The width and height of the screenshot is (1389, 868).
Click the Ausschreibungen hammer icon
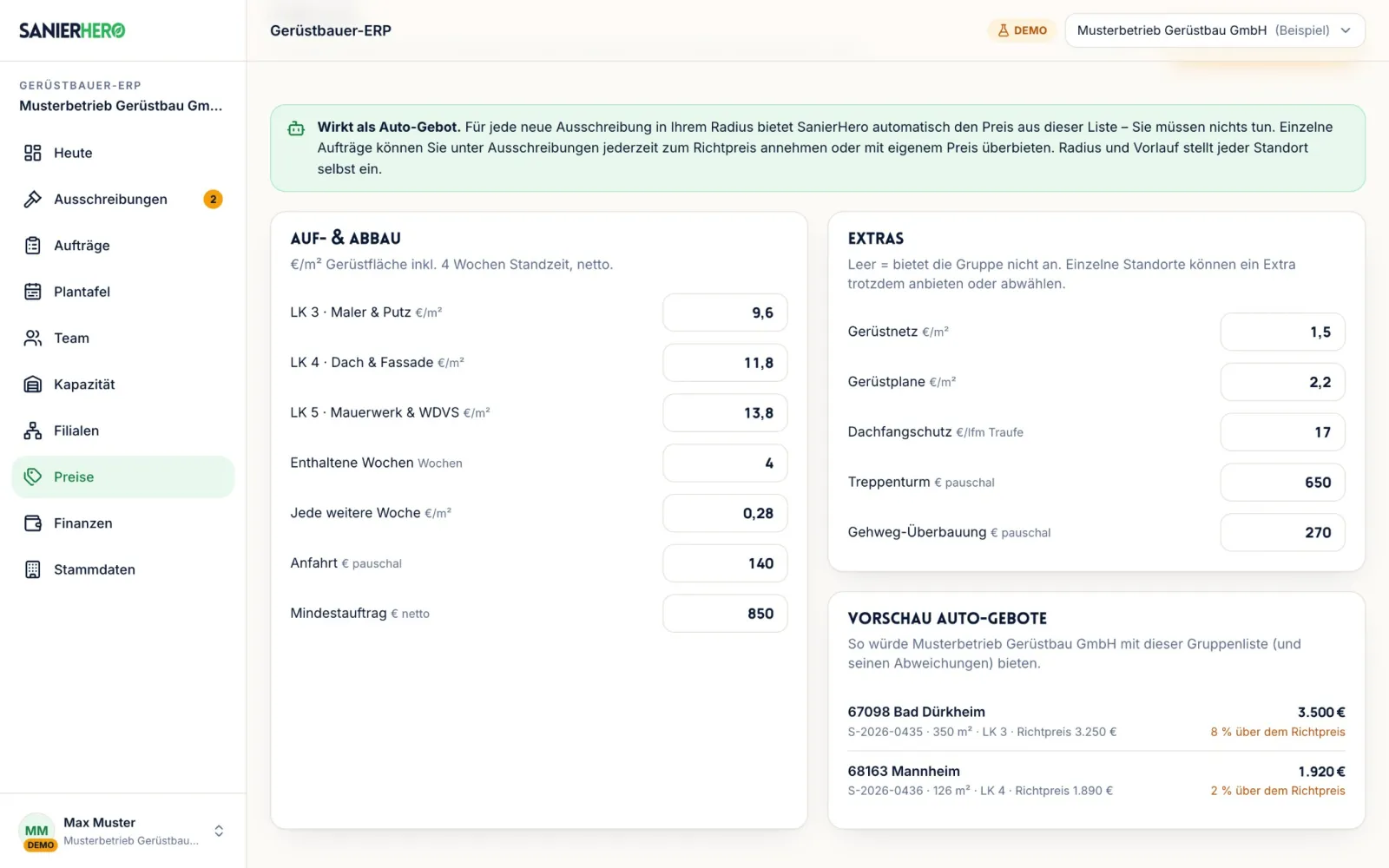pos(33,199)
